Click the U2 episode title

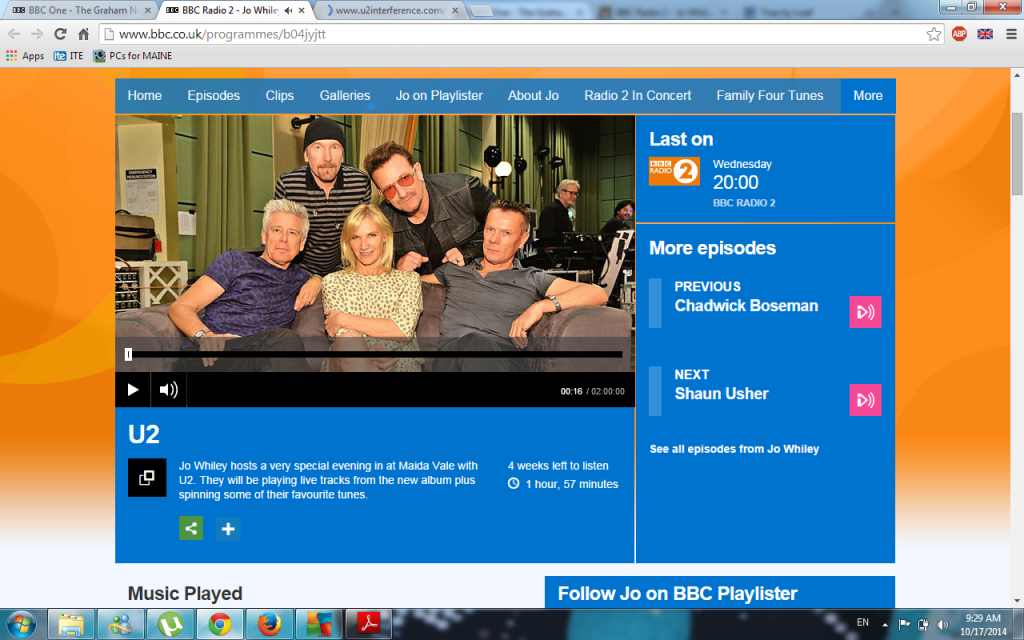144,434
